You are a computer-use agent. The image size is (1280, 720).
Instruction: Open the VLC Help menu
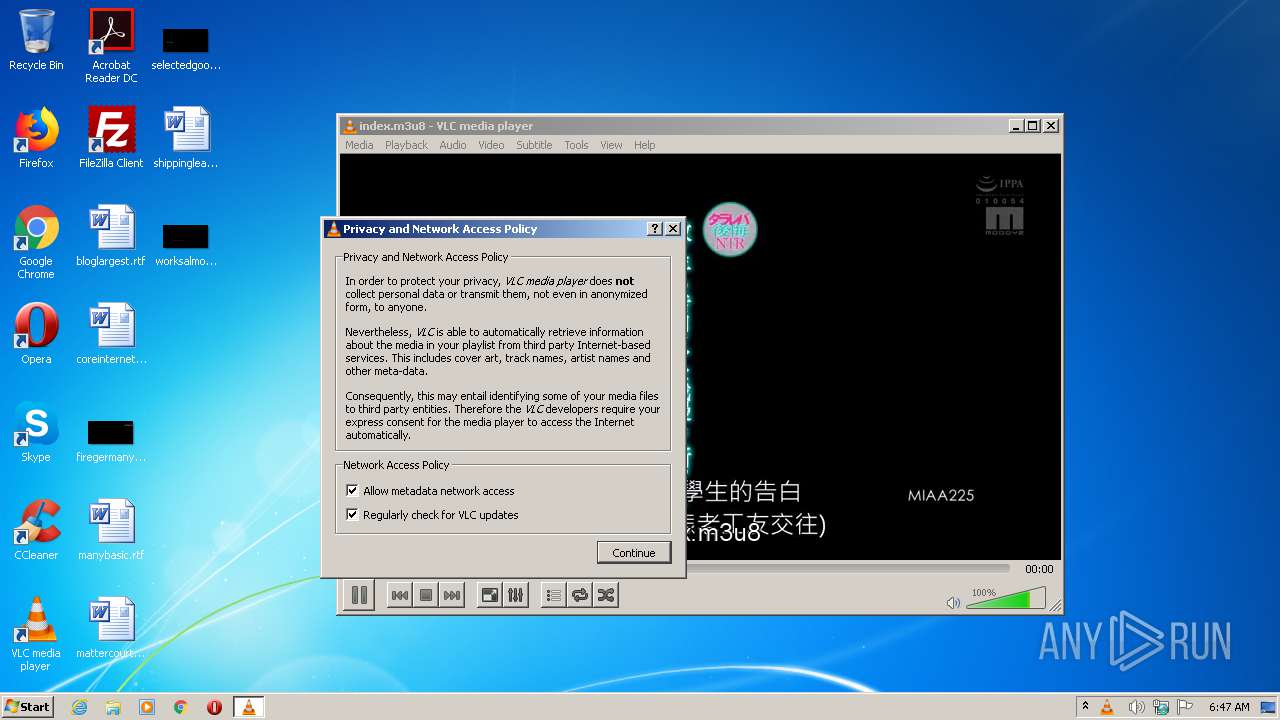click(645, 145)
